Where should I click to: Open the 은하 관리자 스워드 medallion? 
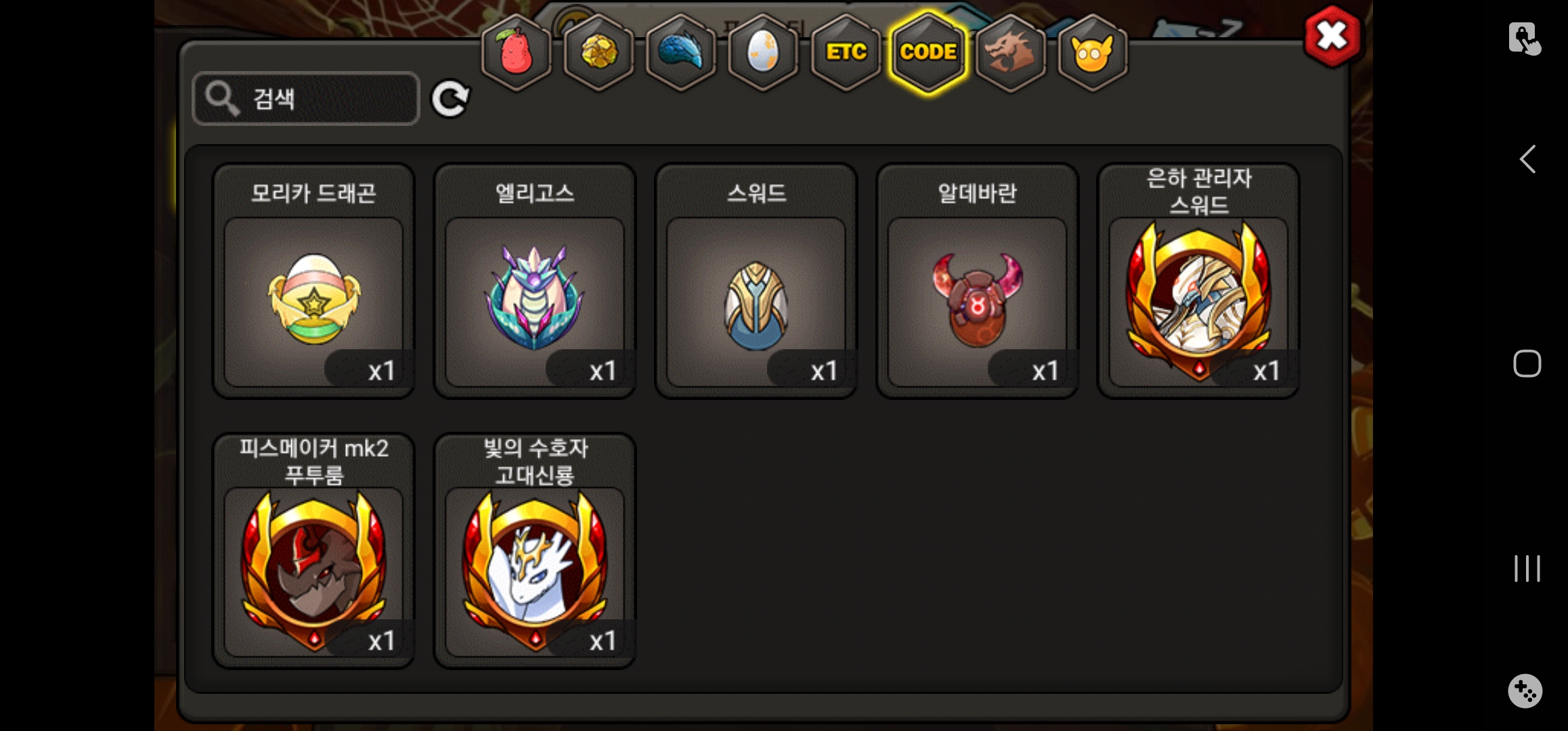pyautogui.click(x=1198, y=281)
